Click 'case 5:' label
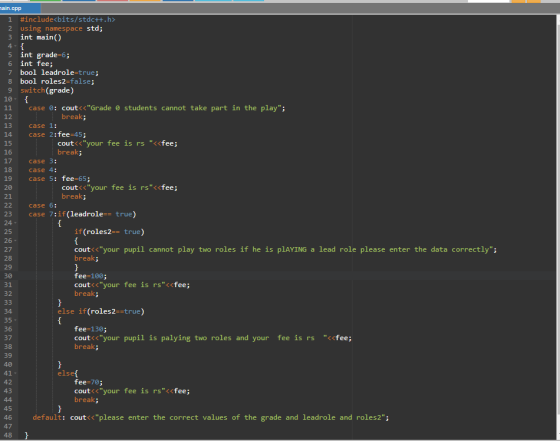The image size is (560, 441). [x=42, y=179]
